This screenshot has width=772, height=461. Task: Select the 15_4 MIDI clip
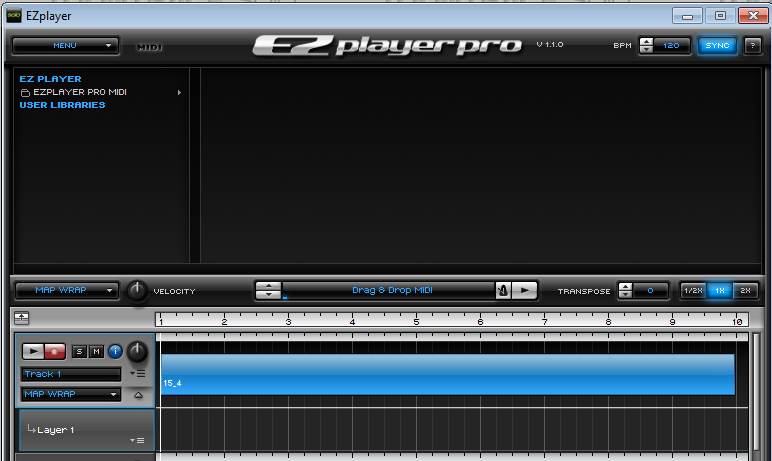pos(448,374)
